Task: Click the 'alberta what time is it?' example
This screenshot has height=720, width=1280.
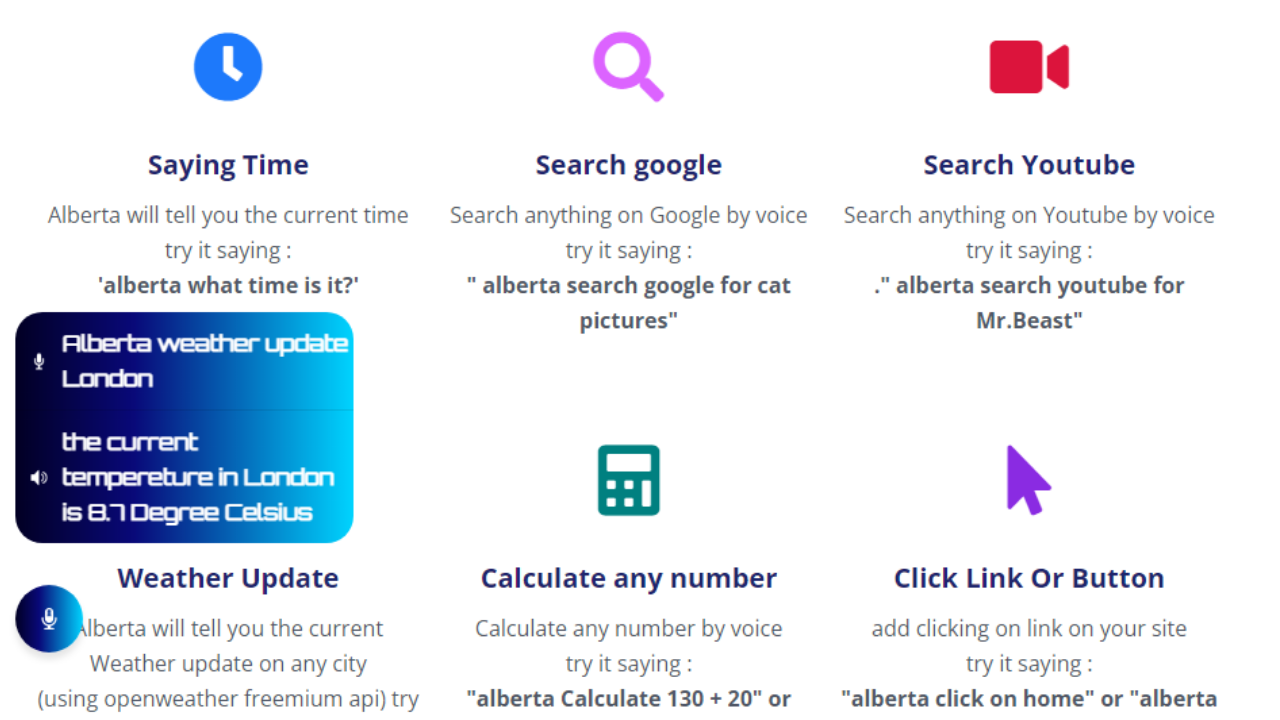Action: coord(228,285)
